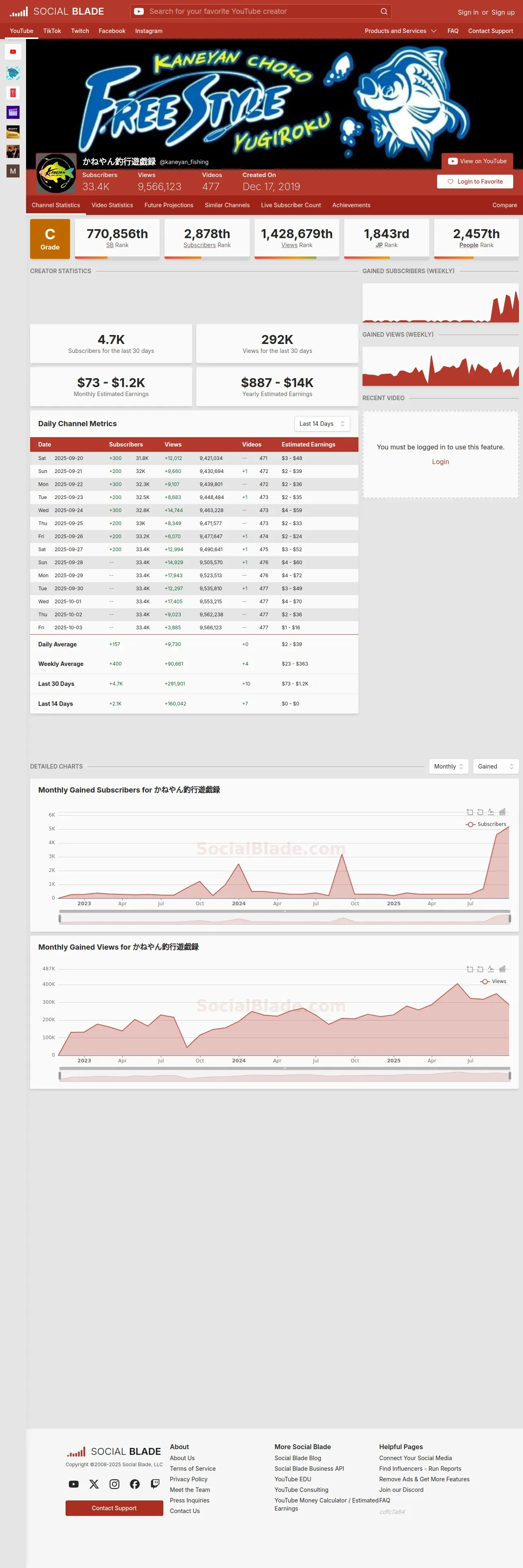Open the T-Series channel shortcut
This screenshot has width=523, height=1568.
tap(13, 92)
